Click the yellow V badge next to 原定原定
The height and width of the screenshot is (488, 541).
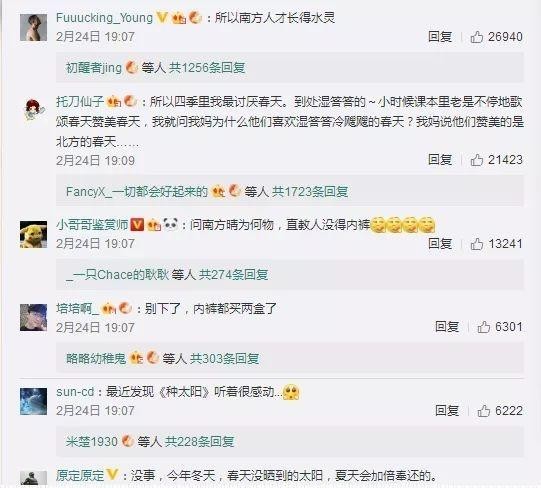pyautogui.click(x=112, y=475)
